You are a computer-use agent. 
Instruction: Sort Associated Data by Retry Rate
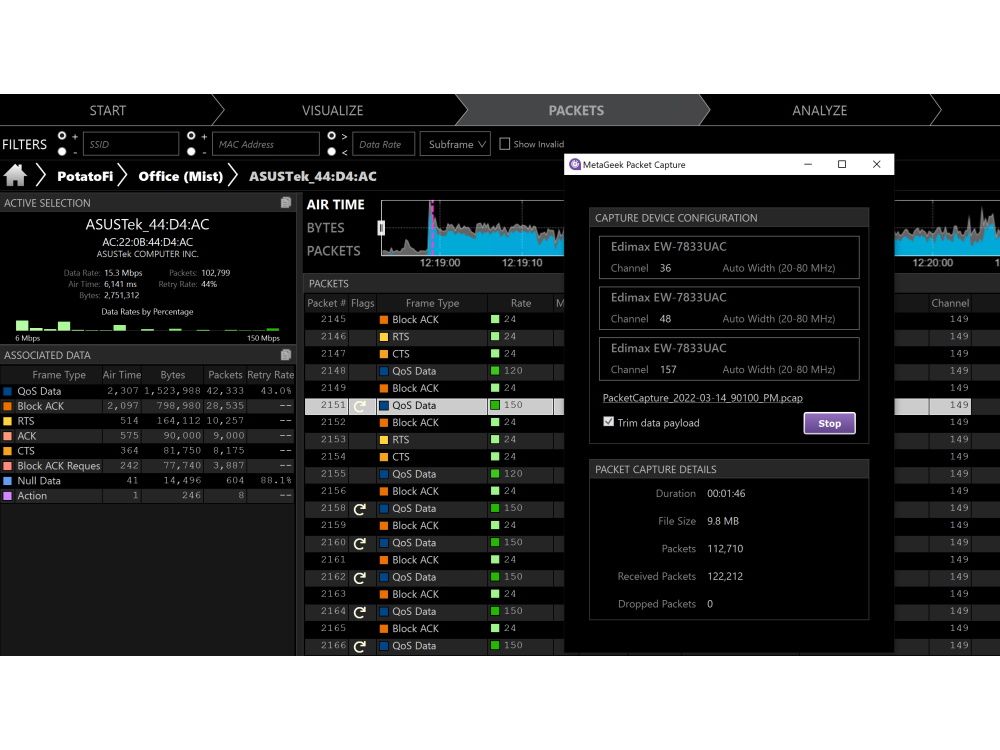pos(270,375)
